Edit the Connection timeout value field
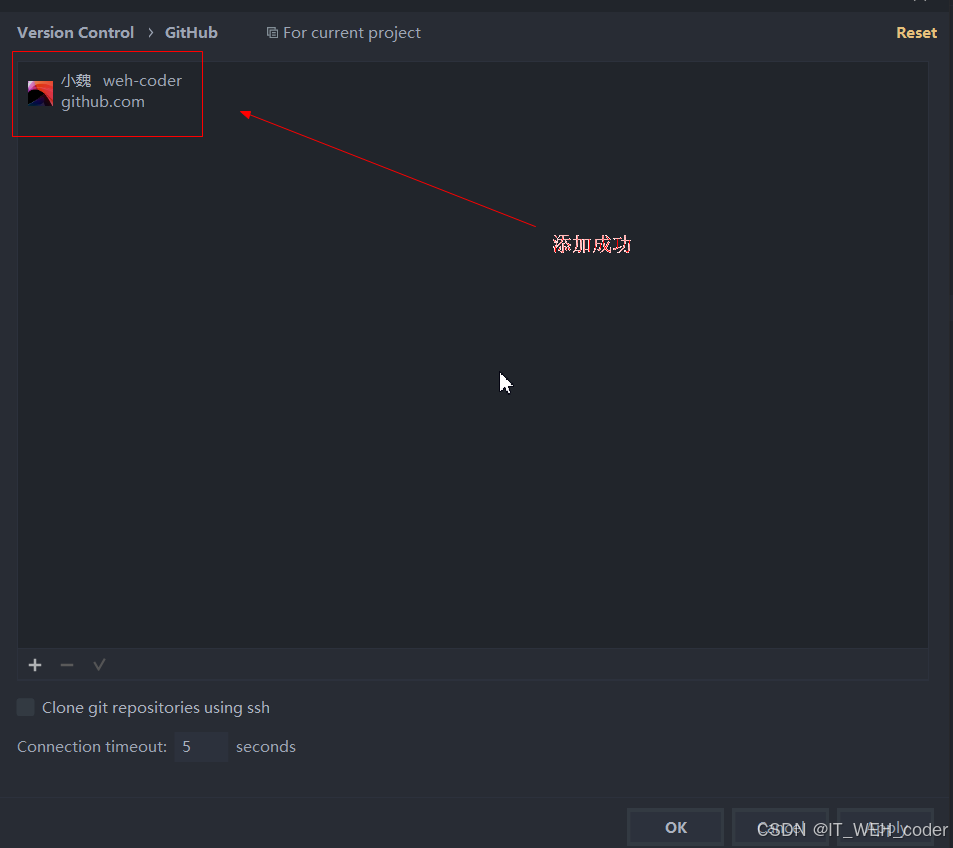 point(201,746)
